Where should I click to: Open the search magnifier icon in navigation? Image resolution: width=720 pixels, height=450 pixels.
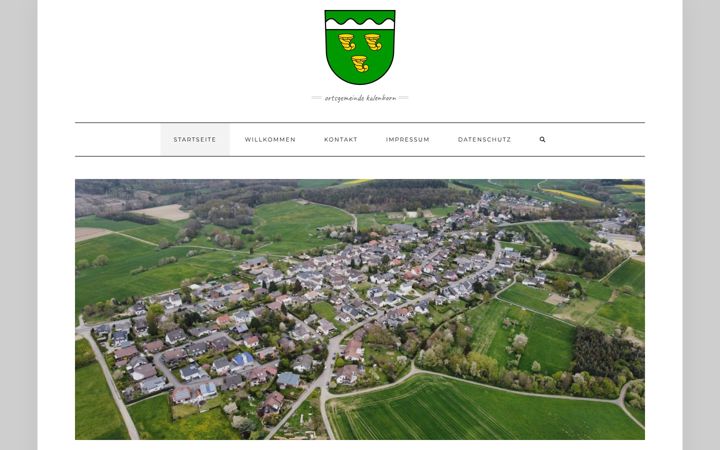542,140
